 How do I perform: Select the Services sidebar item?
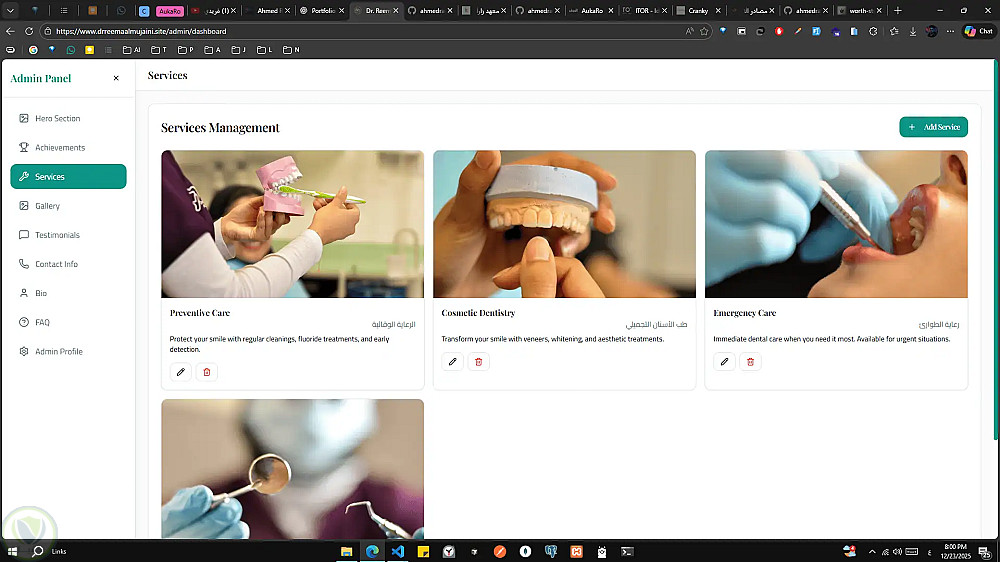pos(68,177)
